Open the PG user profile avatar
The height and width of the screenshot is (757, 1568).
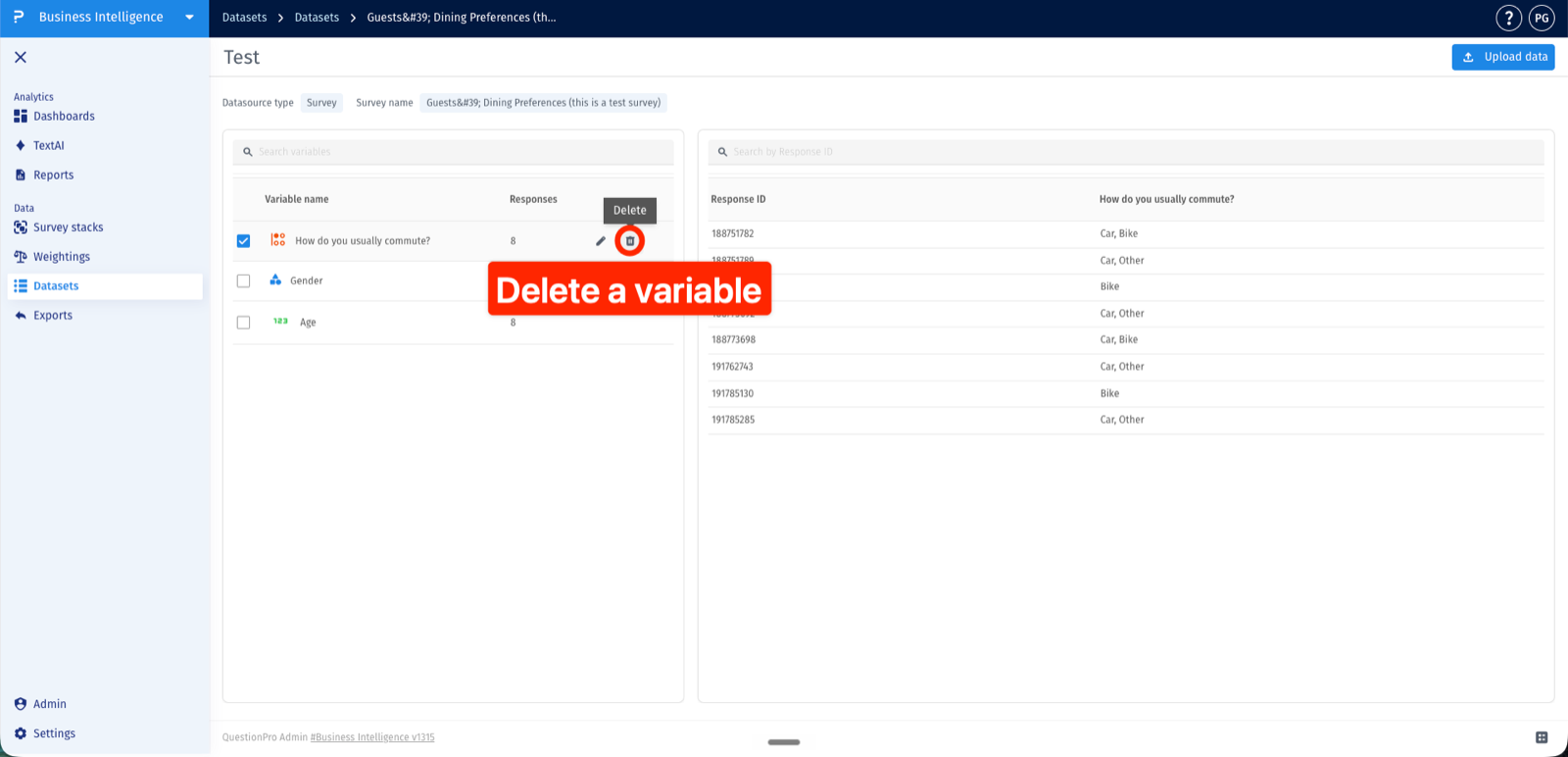point(1542,18)
